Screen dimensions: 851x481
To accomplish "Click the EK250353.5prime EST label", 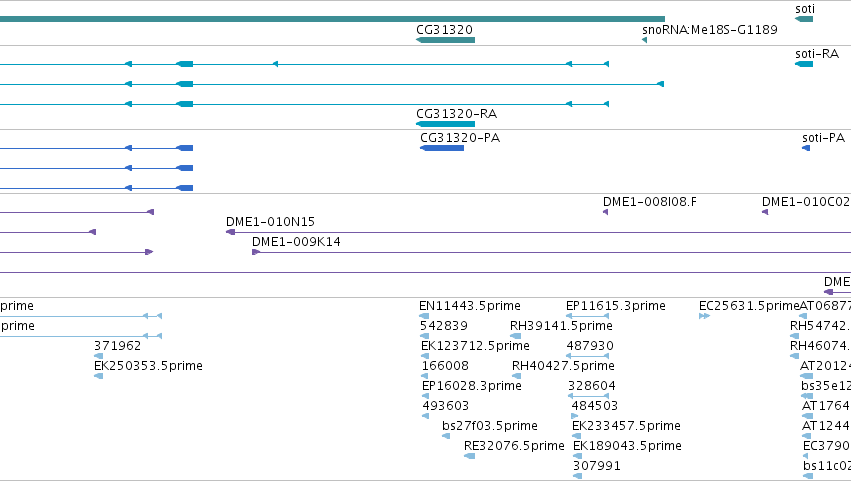I will tap(148, 365).
